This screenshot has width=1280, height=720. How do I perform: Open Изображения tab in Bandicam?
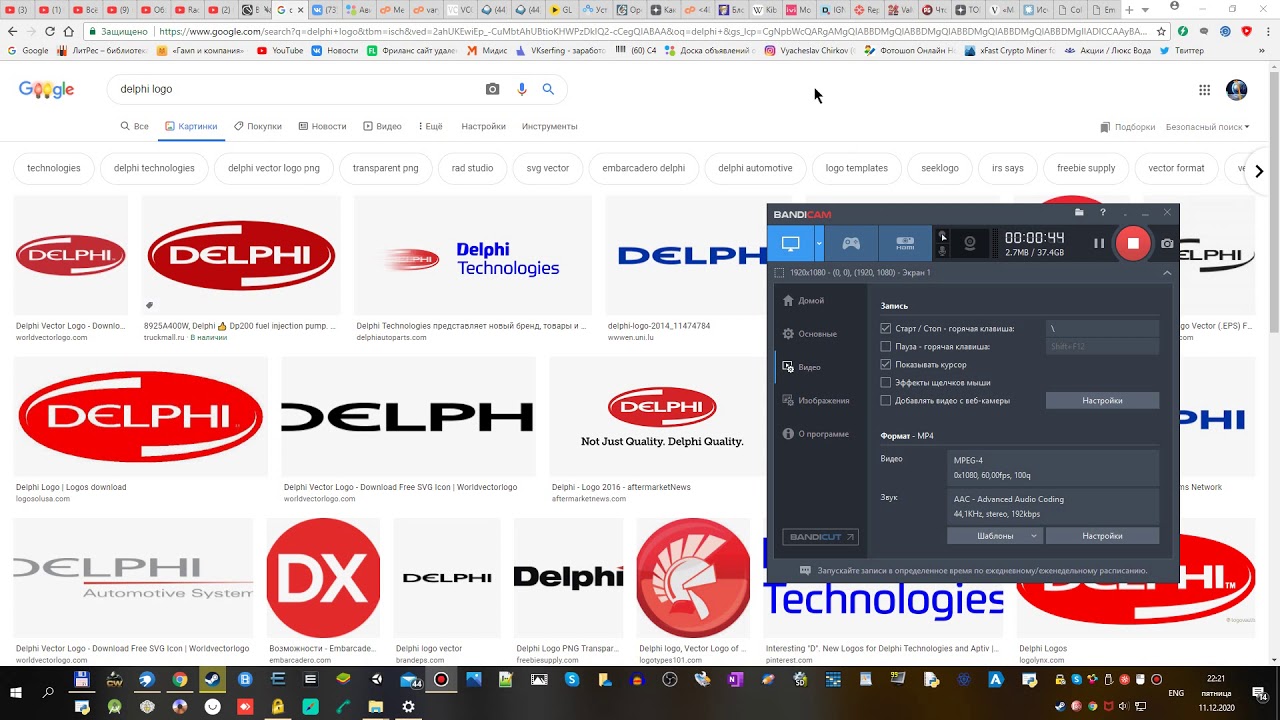click(816, 401)
